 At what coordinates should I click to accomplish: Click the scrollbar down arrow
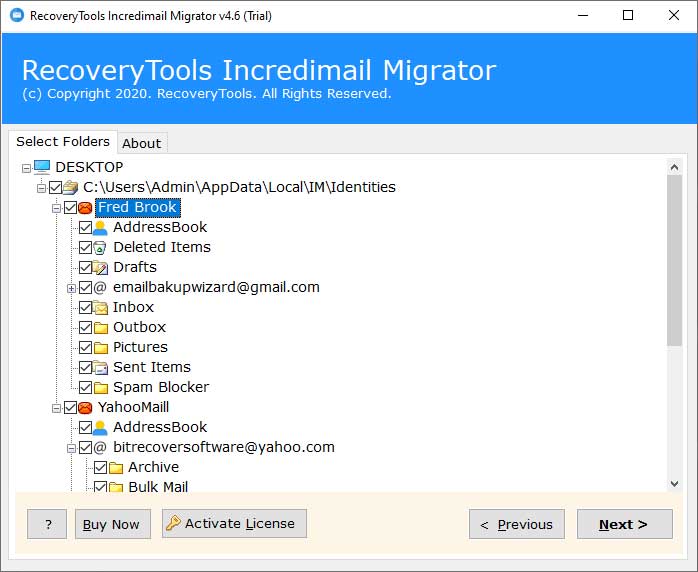coord(674,484)
